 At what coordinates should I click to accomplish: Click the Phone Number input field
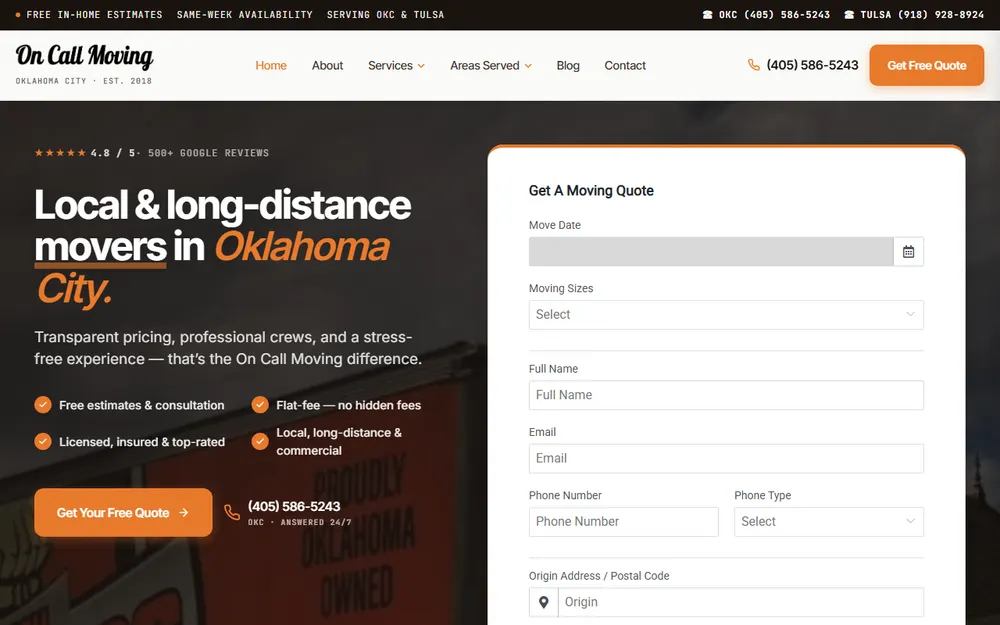(x=623, y=522)
